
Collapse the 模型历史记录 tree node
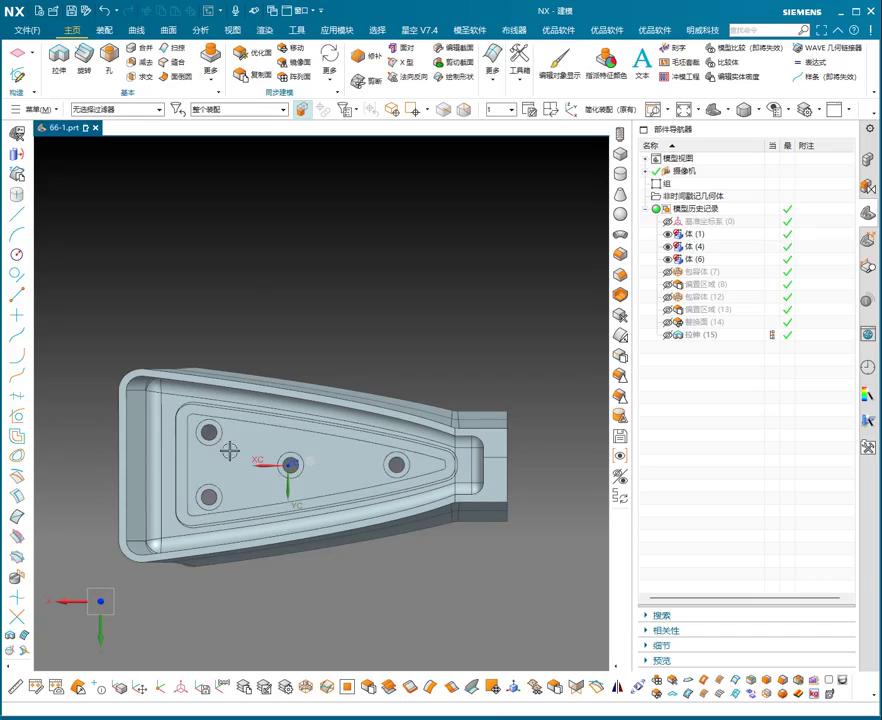[645, 209]
